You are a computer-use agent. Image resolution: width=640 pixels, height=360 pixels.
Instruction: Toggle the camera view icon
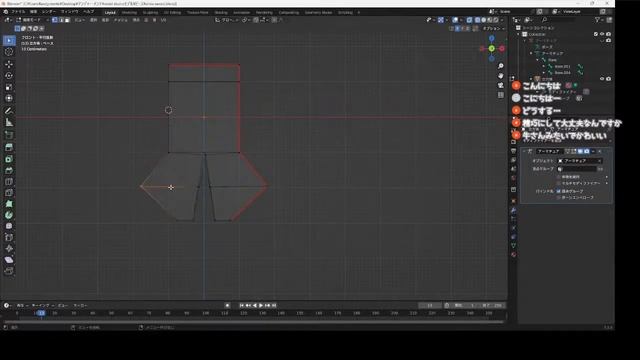tap(501, 85)
